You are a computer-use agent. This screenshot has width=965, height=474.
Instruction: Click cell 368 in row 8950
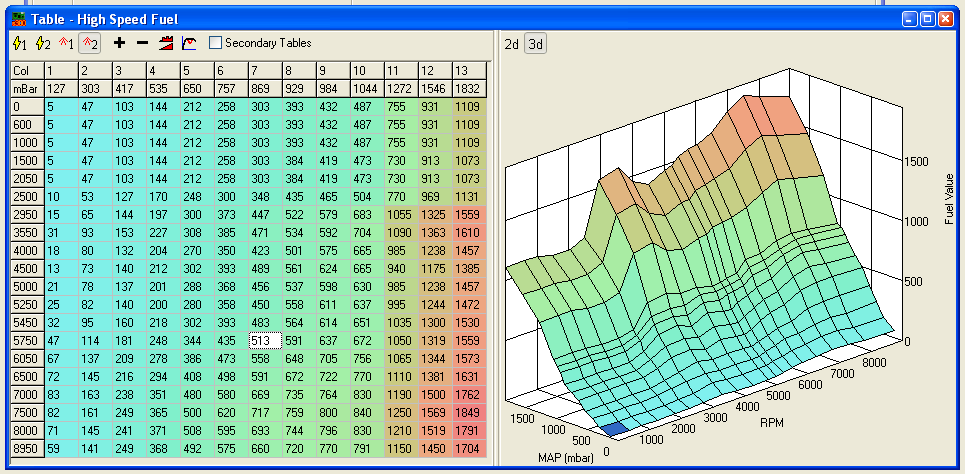click(164, 449)
